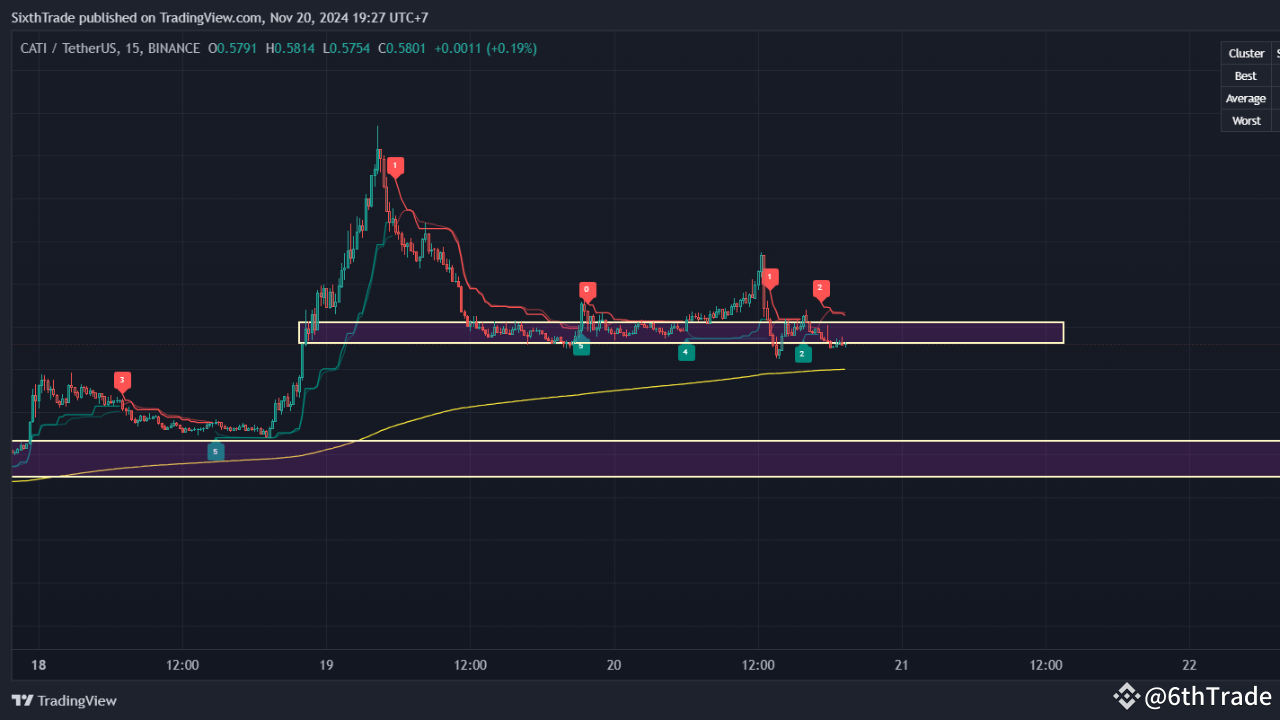Click the red "6" marker above the resistance zone
Viewport: 1280px width, 720px height.
coord(587,290)
